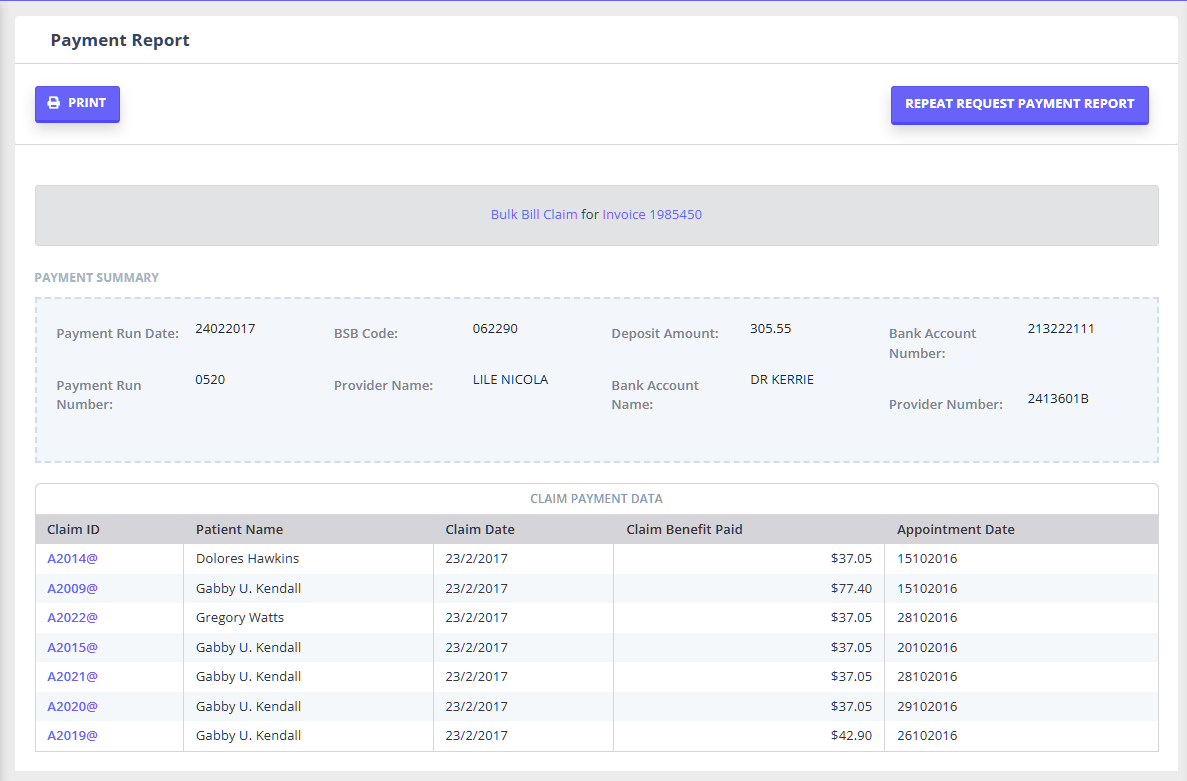
Task: Click the Claim ID column header
Action: point(73,530)
